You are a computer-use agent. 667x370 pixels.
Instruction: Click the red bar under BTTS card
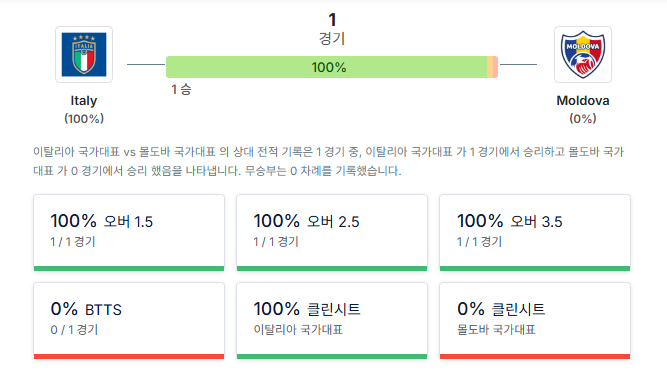point(129,356)
